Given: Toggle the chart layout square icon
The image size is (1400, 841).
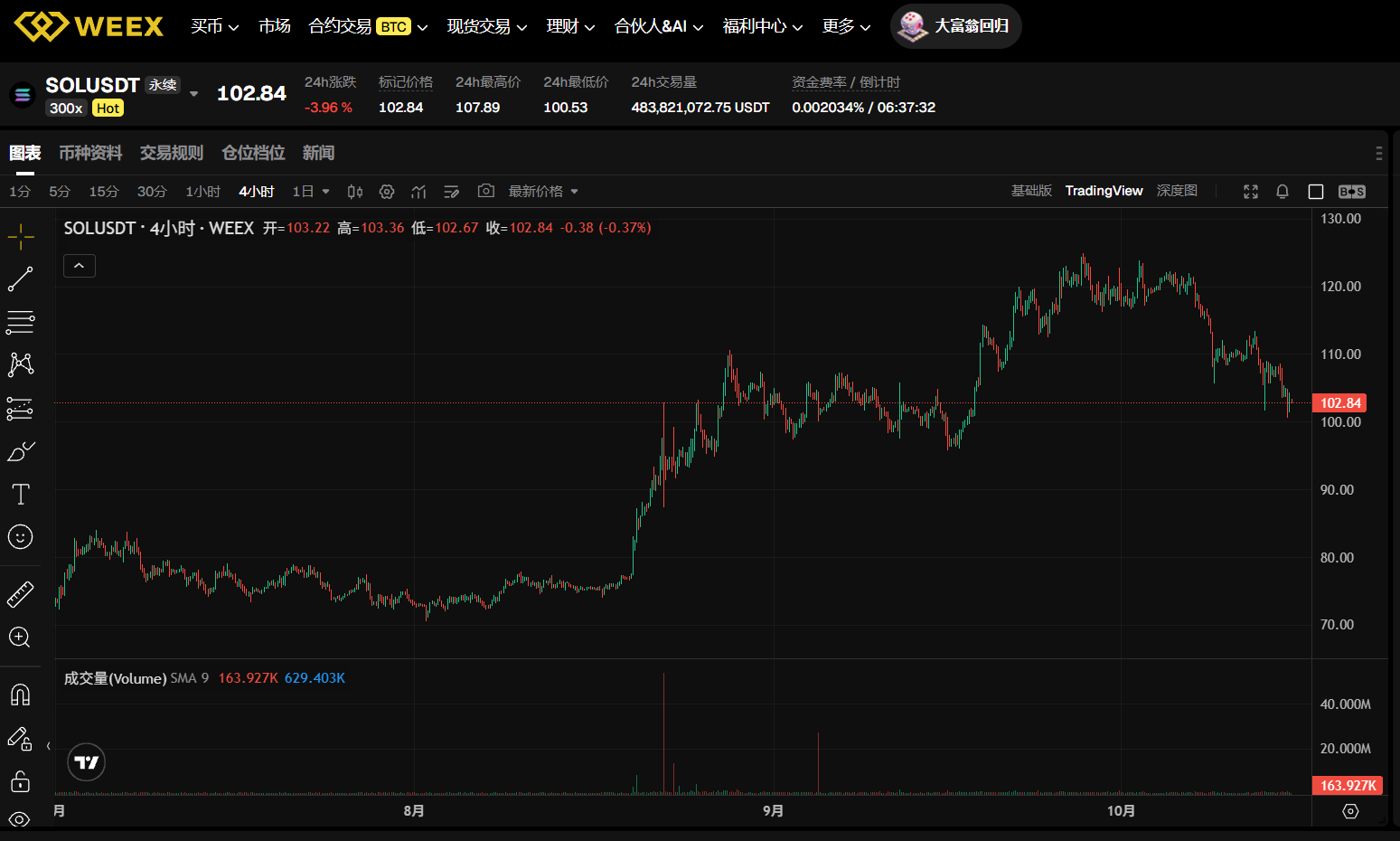Looking at the screenshot, I should pos(1316,192).
